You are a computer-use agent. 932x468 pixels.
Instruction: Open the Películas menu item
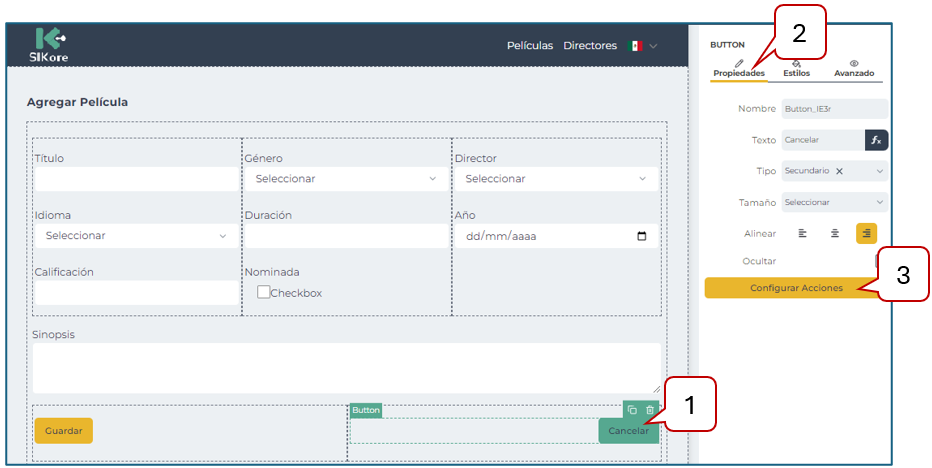pyautogui.click(x=529, y=46)
